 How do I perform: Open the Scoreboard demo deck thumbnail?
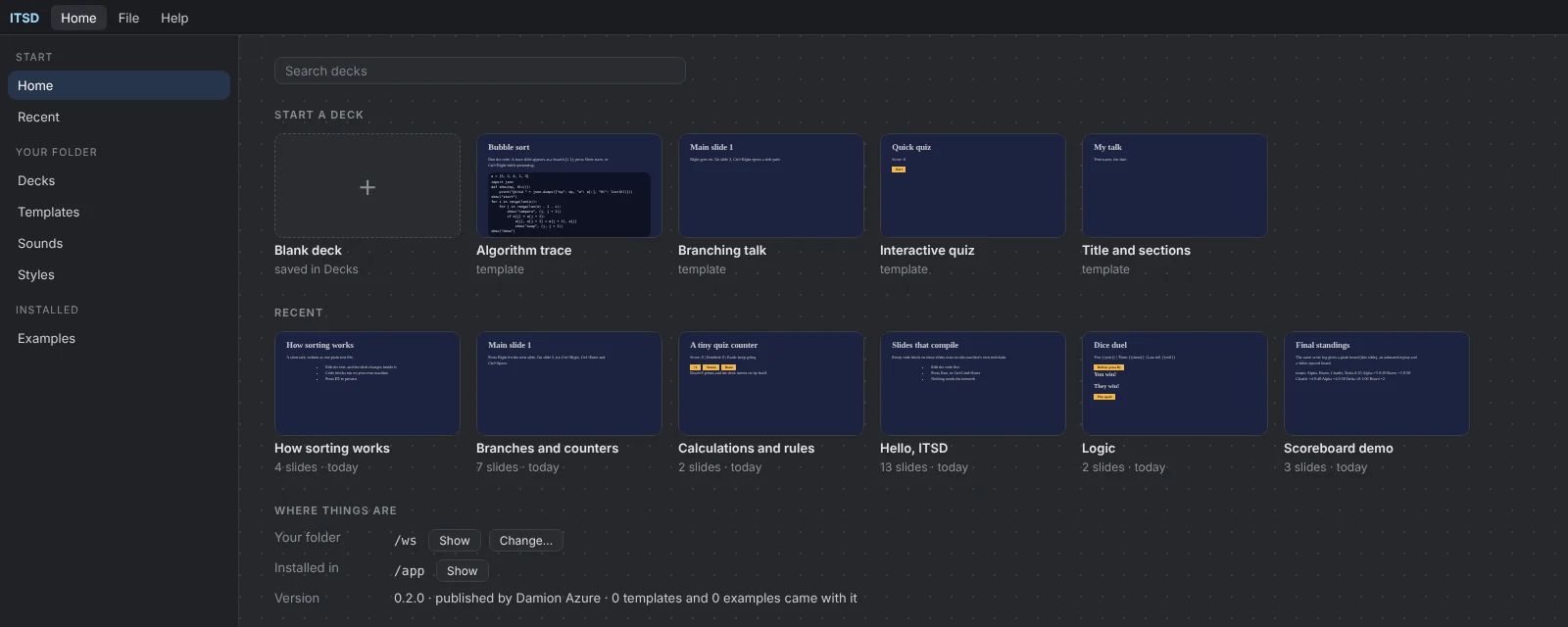(1377, 383)
